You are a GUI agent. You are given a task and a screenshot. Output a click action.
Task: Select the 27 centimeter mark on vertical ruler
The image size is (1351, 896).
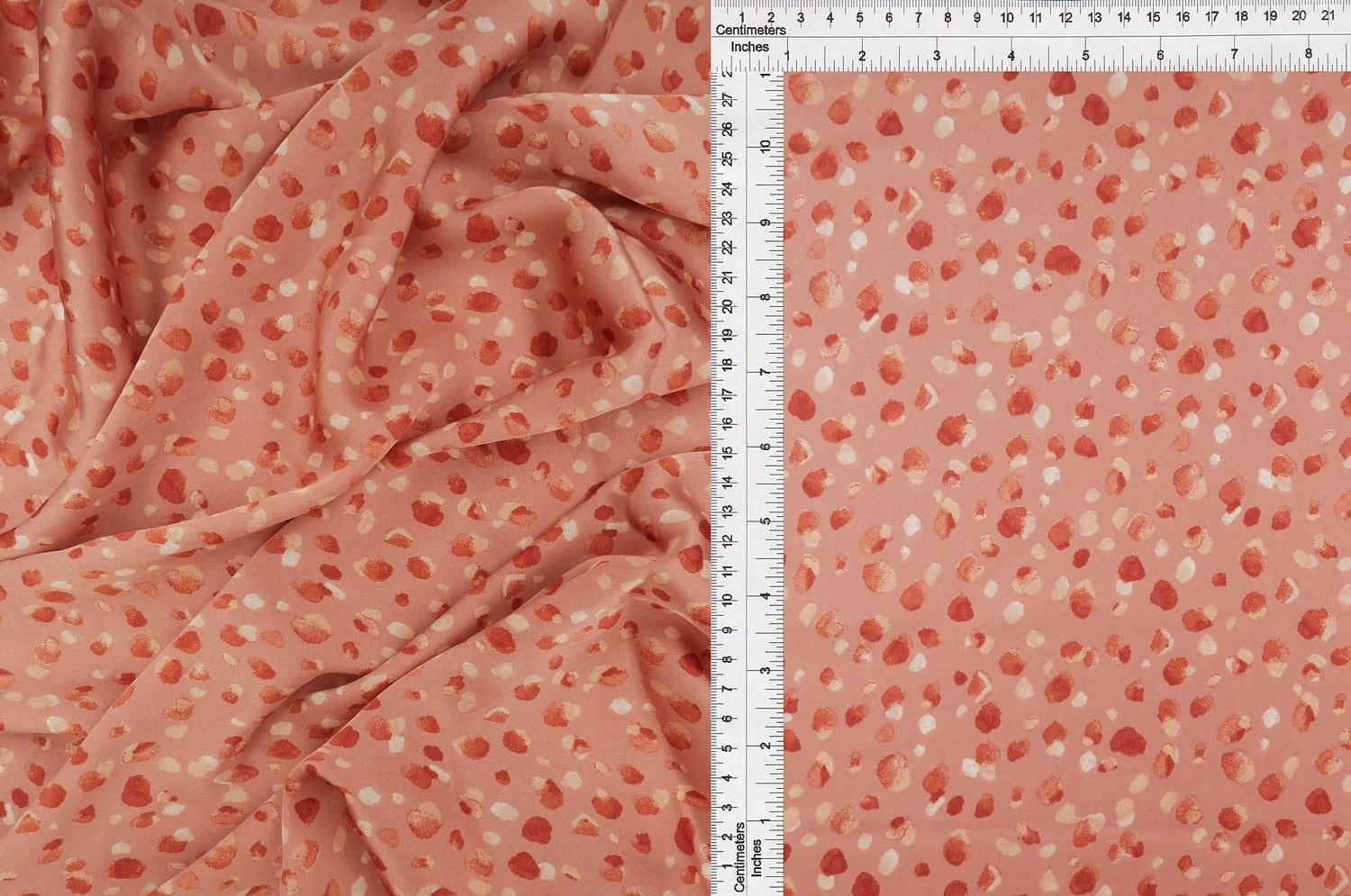pos(726,101)
